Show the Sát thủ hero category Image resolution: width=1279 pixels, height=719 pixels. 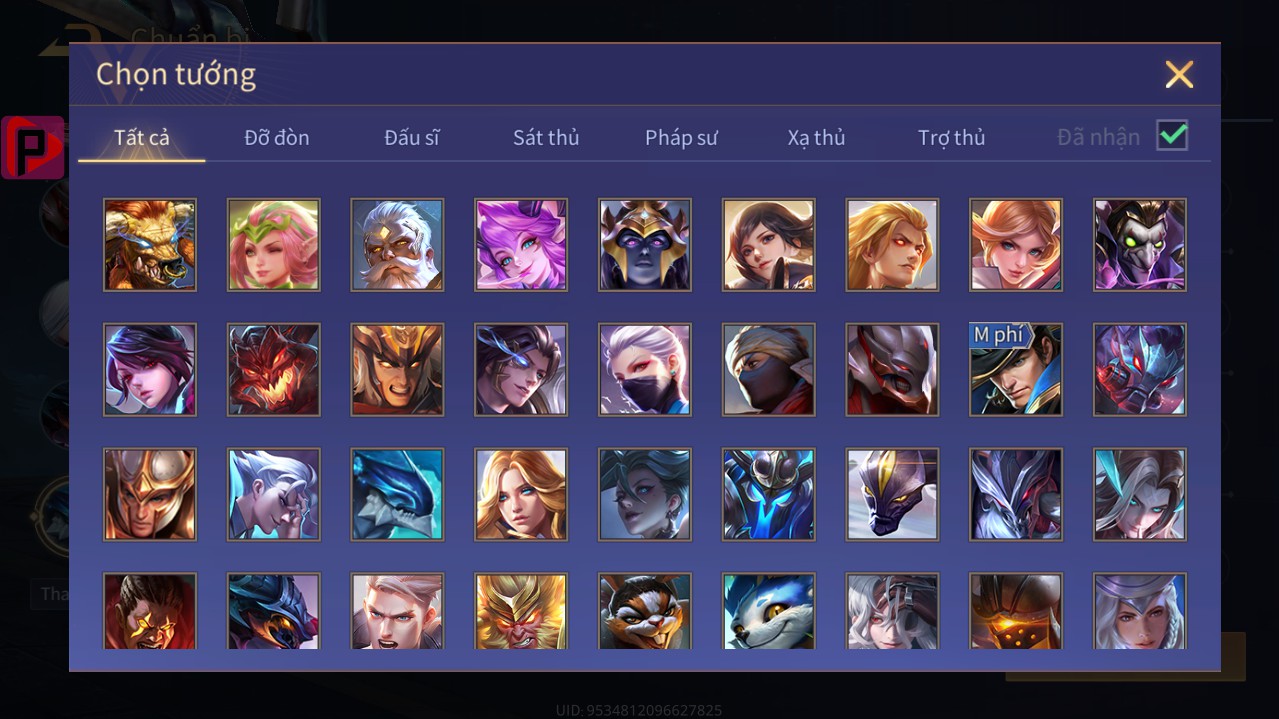point(546,138)
